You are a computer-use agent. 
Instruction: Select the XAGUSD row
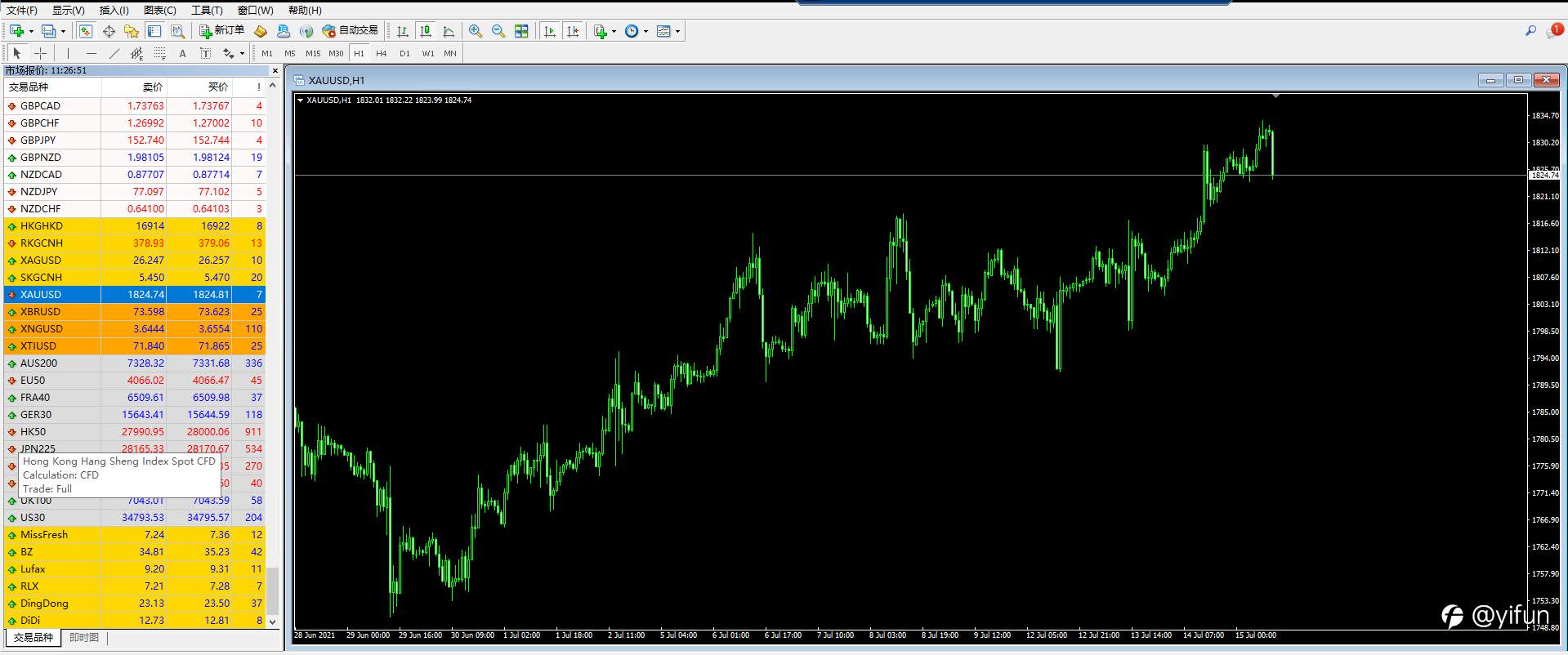tap(135, 261)
